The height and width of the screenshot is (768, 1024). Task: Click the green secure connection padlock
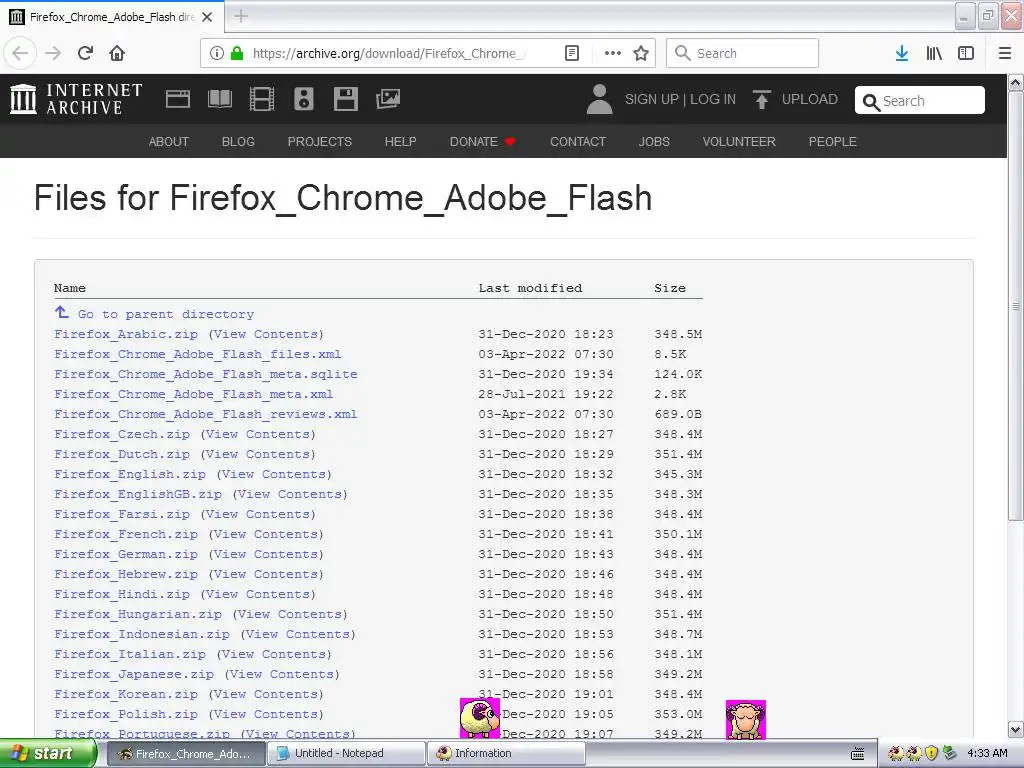237,53
